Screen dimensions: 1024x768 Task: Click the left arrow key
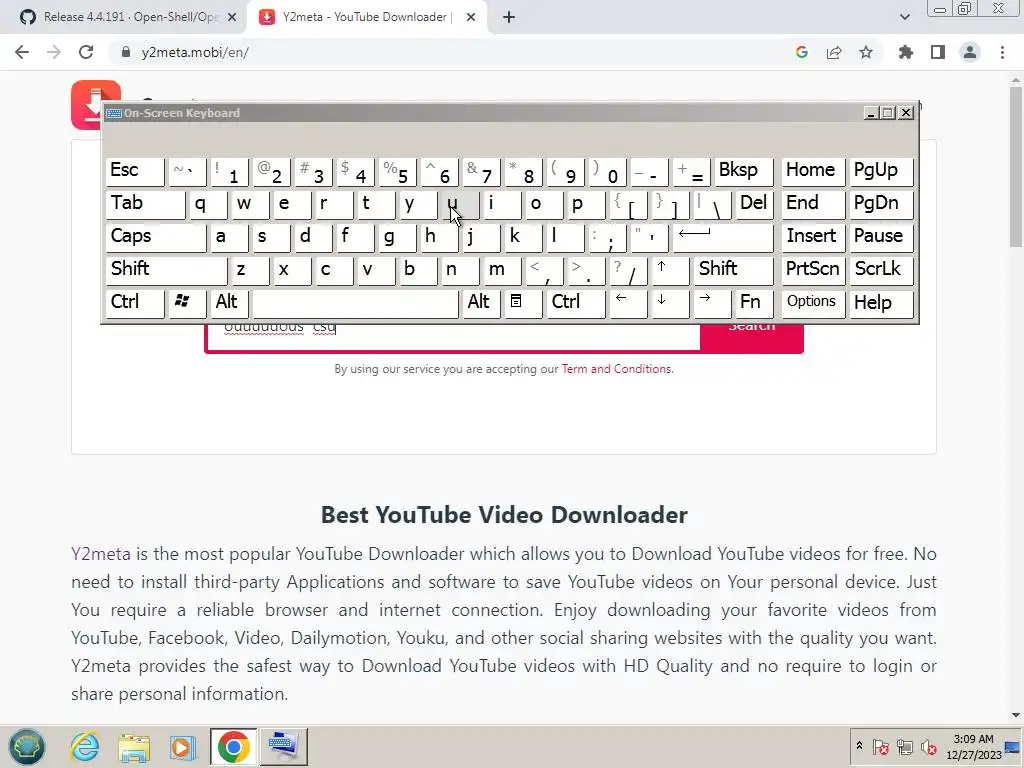pos(628,303)
